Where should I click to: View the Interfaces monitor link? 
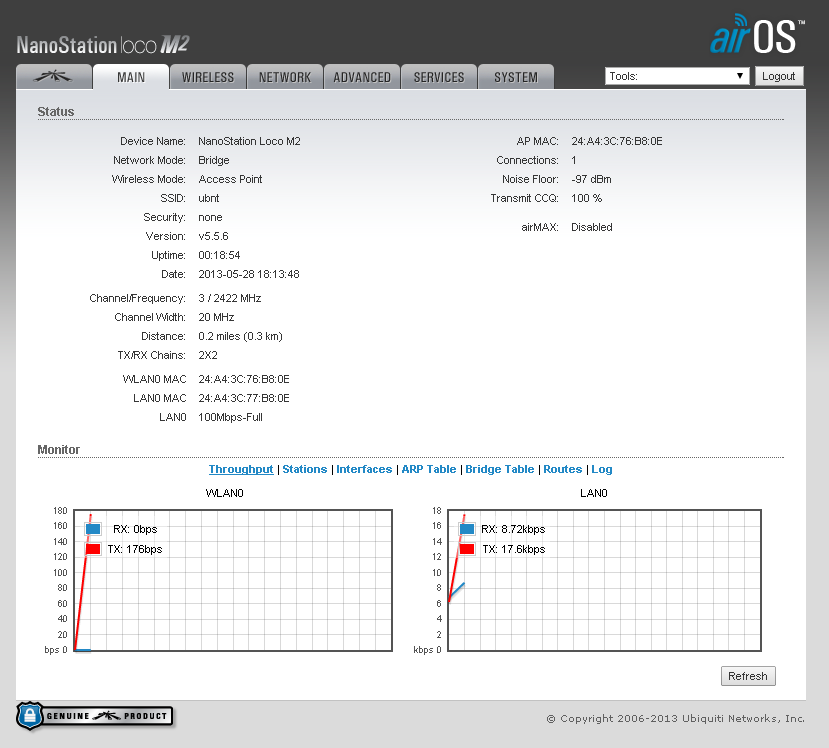[x=364, y=469]
